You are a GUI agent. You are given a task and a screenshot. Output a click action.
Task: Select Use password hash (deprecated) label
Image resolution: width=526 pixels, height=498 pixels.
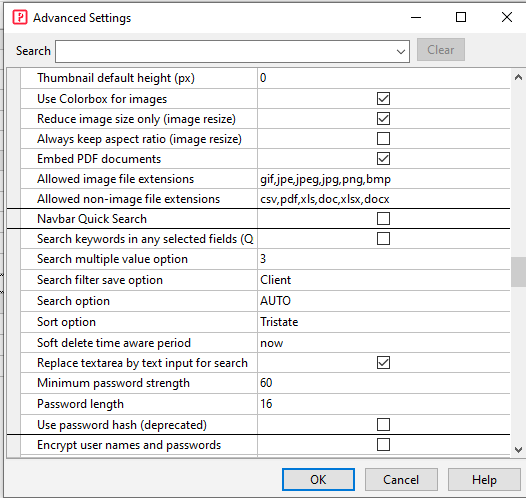tap(122, 425)
